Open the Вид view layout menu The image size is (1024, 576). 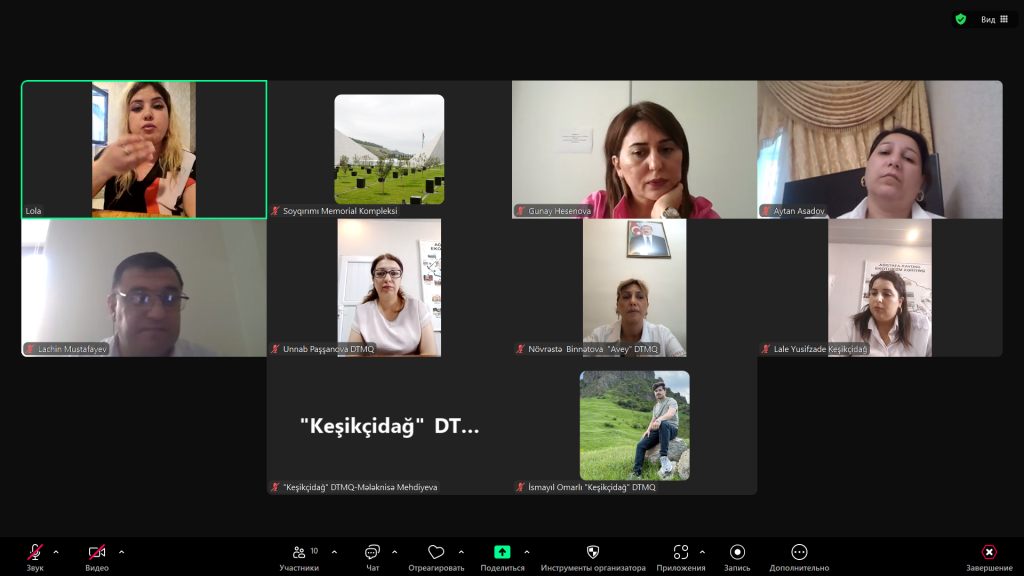[x=995, y=20]
